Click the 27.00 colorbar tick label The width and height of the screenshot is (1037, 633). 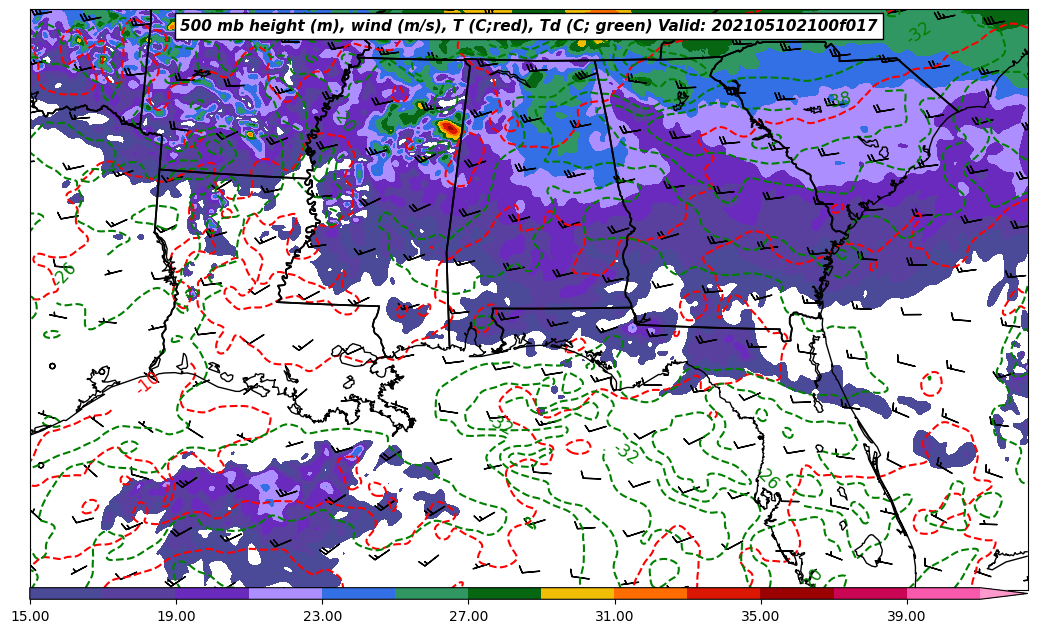[x=468, y=616]
